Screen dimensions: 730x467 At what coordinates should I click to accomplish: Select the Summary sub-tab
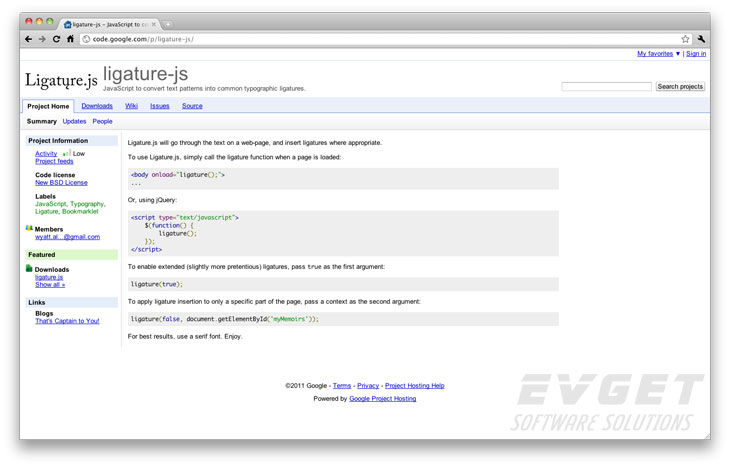(x=41, y=121)
